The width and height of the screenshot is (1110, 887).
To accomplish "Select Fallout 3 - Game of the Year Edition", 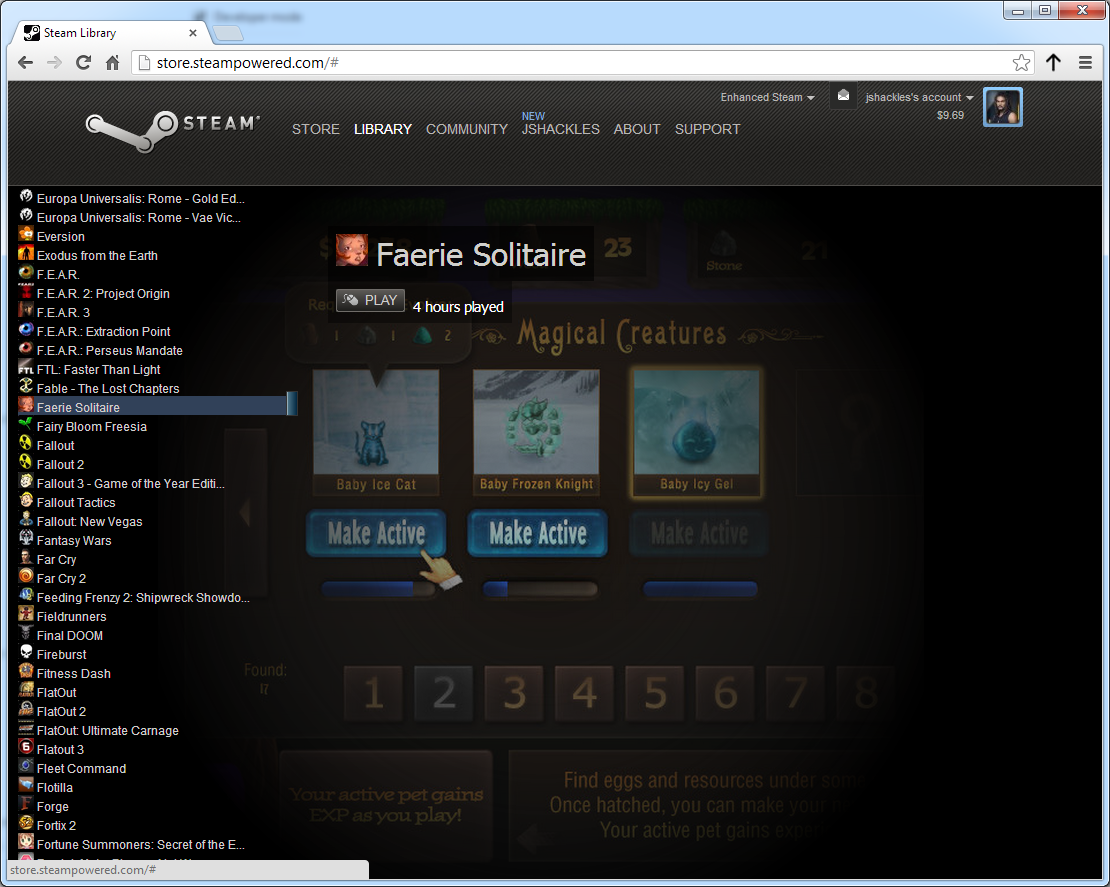I will [130, 484].
